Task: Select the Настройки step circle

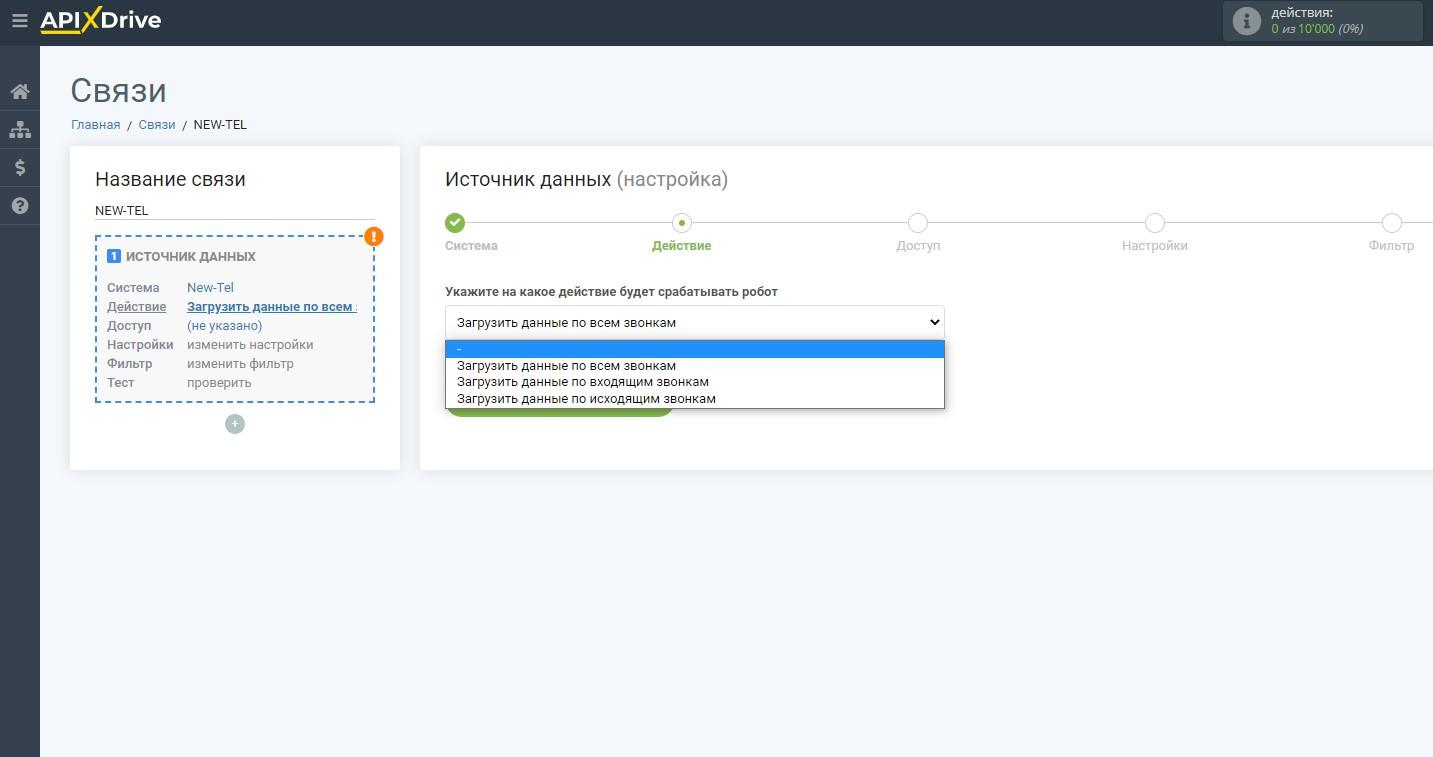Action: (x=1155, y=223)
